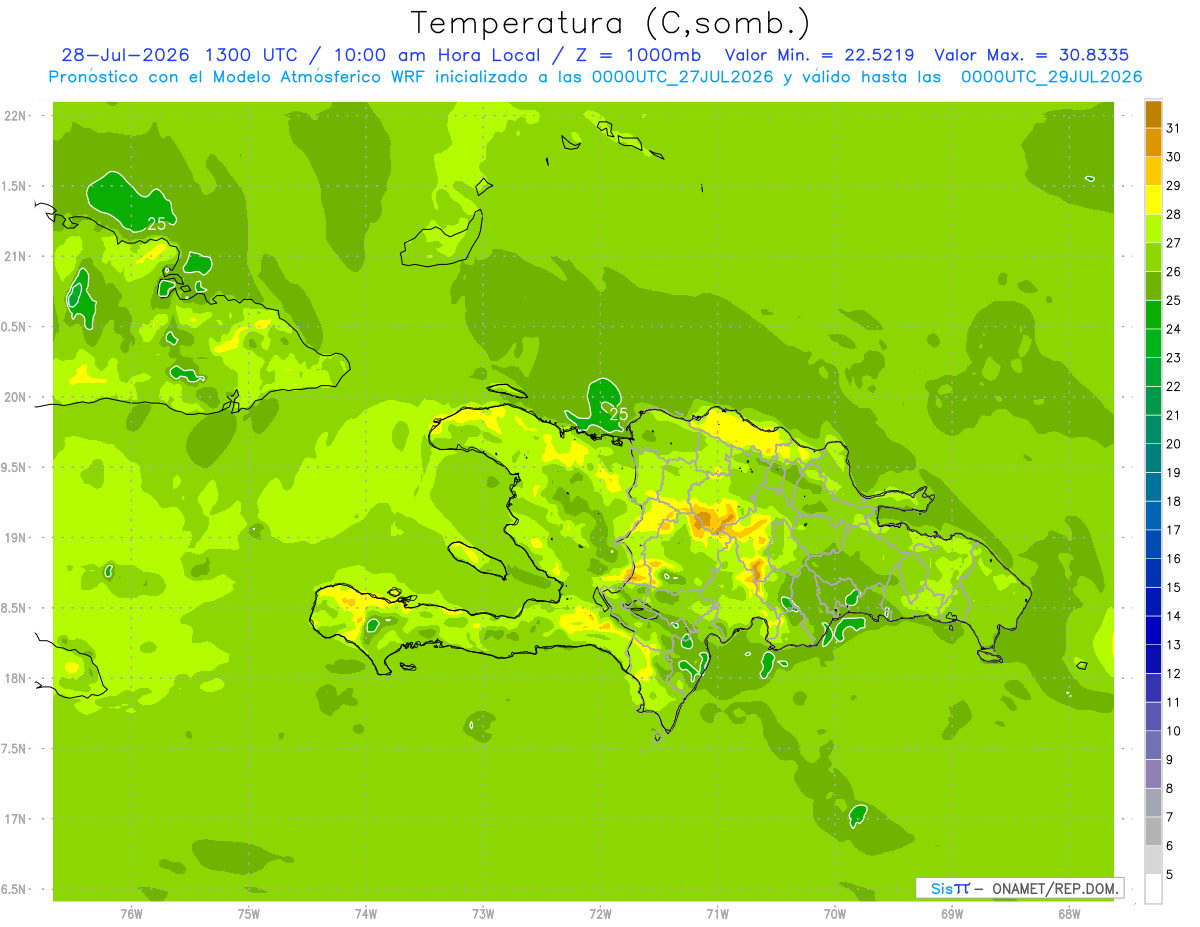Click the white colorbar band below 5
The height and width of the screenshot is (927, 1200).
pyautogui.click(x=1153, y=889)
